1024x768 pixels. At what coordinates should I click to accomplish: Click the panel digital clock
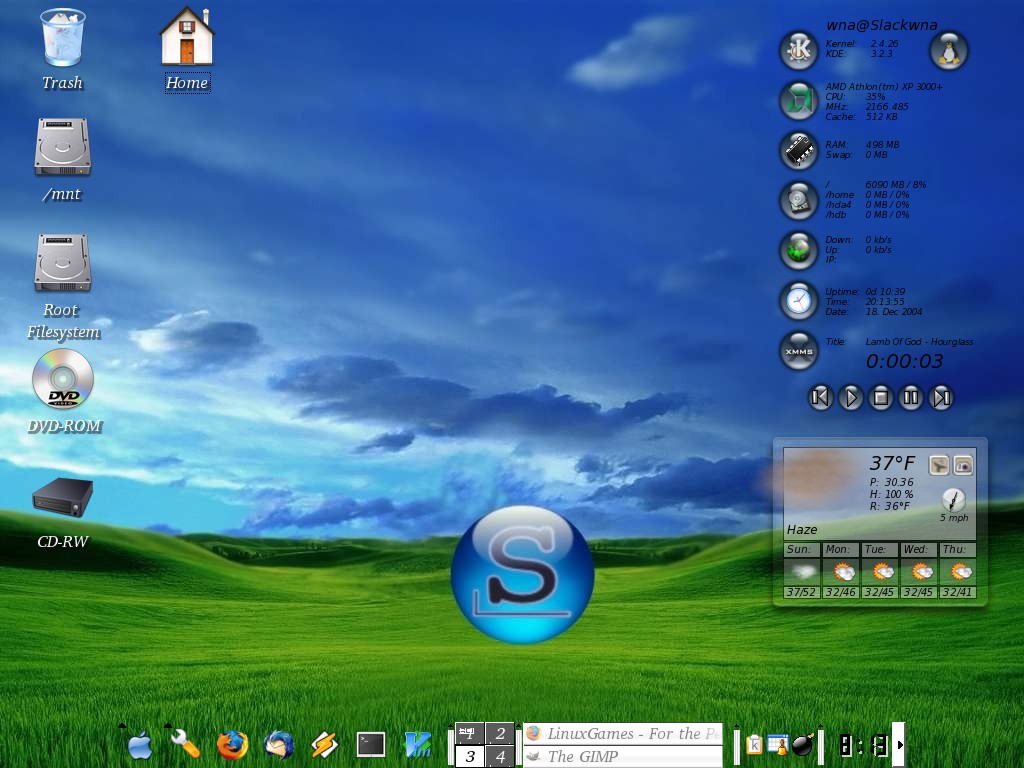(x=863, y=744)
